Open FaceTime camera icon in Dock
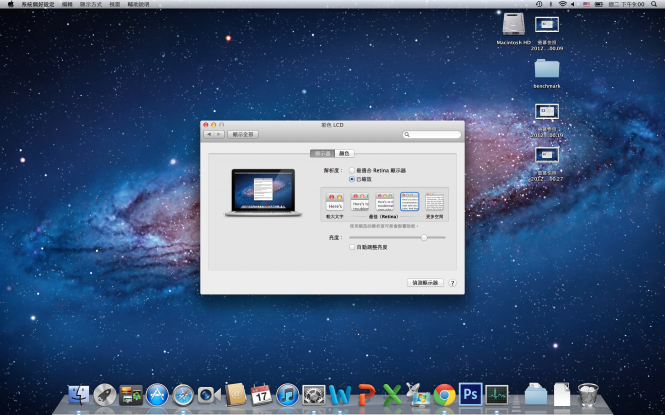The width and height of the screenshot is (665, 415). [x=209, y=396]
